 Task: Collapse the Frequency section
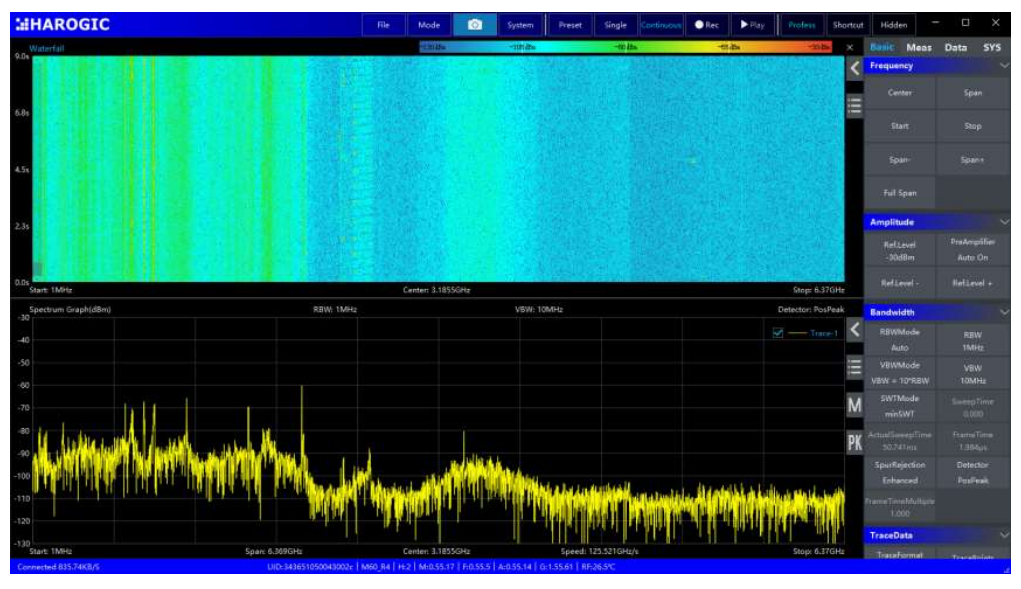pos(1004,66)
